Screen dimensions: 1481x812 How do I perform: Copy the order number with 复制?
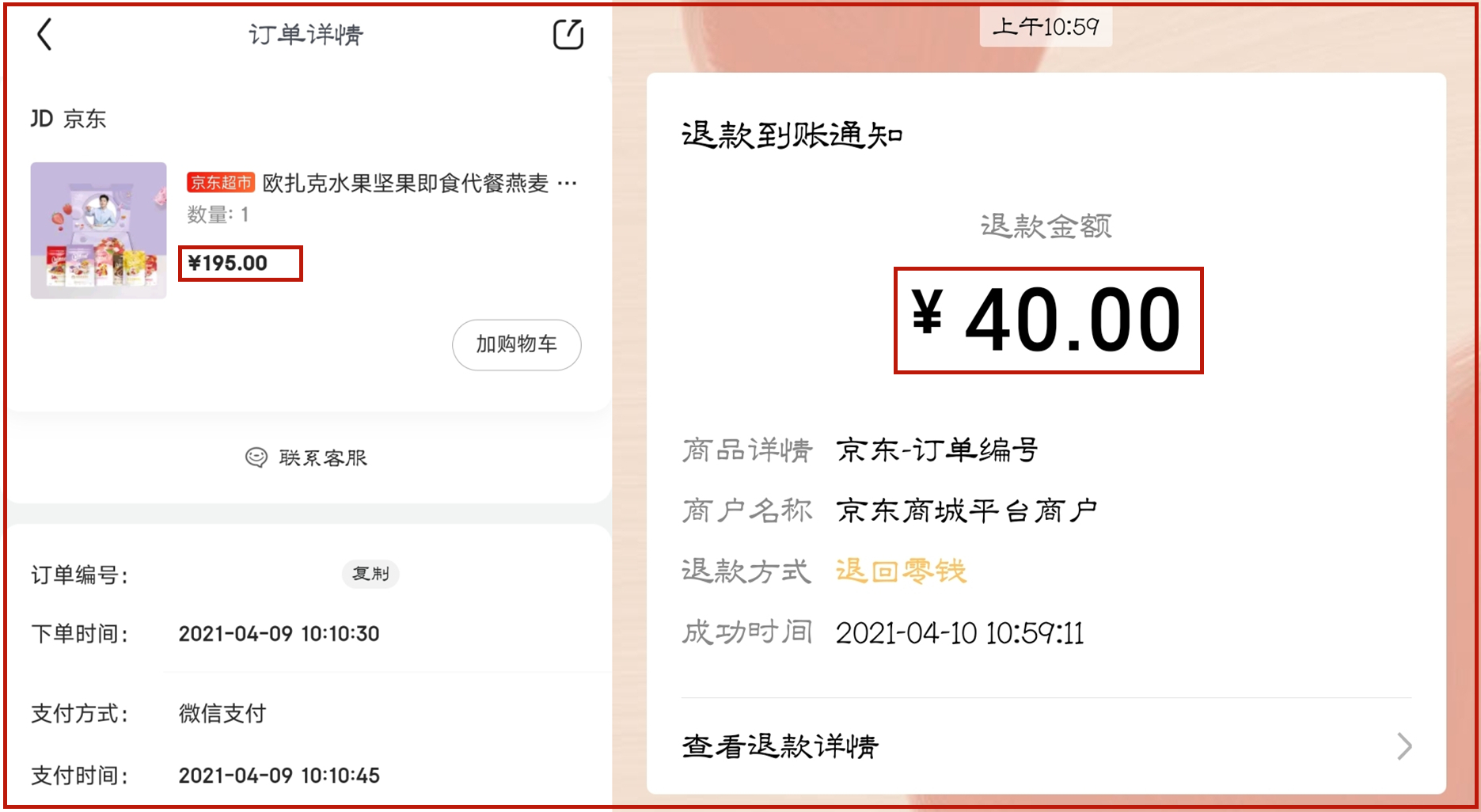point(370,574)
